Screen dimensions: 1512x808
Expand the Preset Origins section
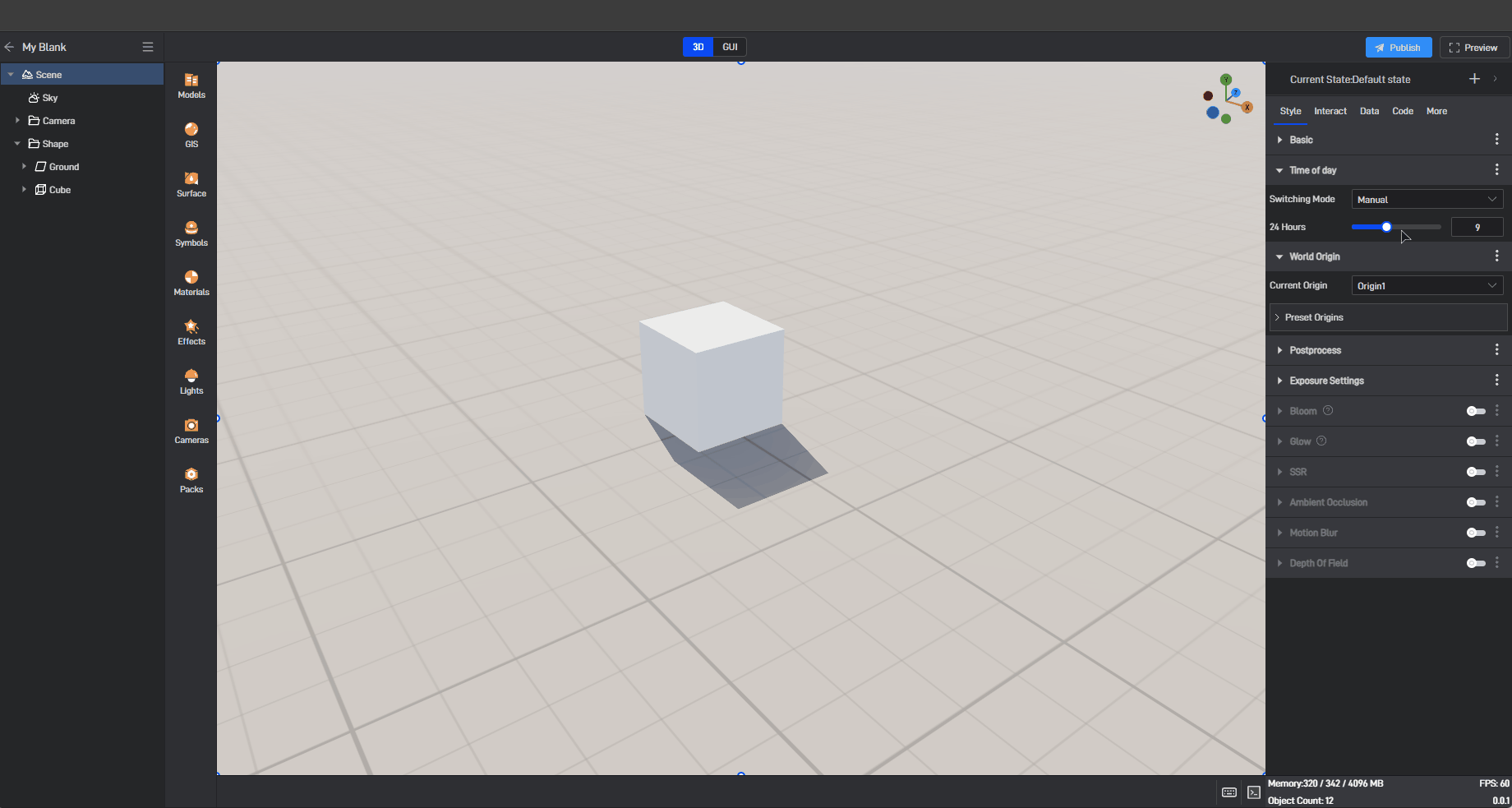click(1389, 317)
